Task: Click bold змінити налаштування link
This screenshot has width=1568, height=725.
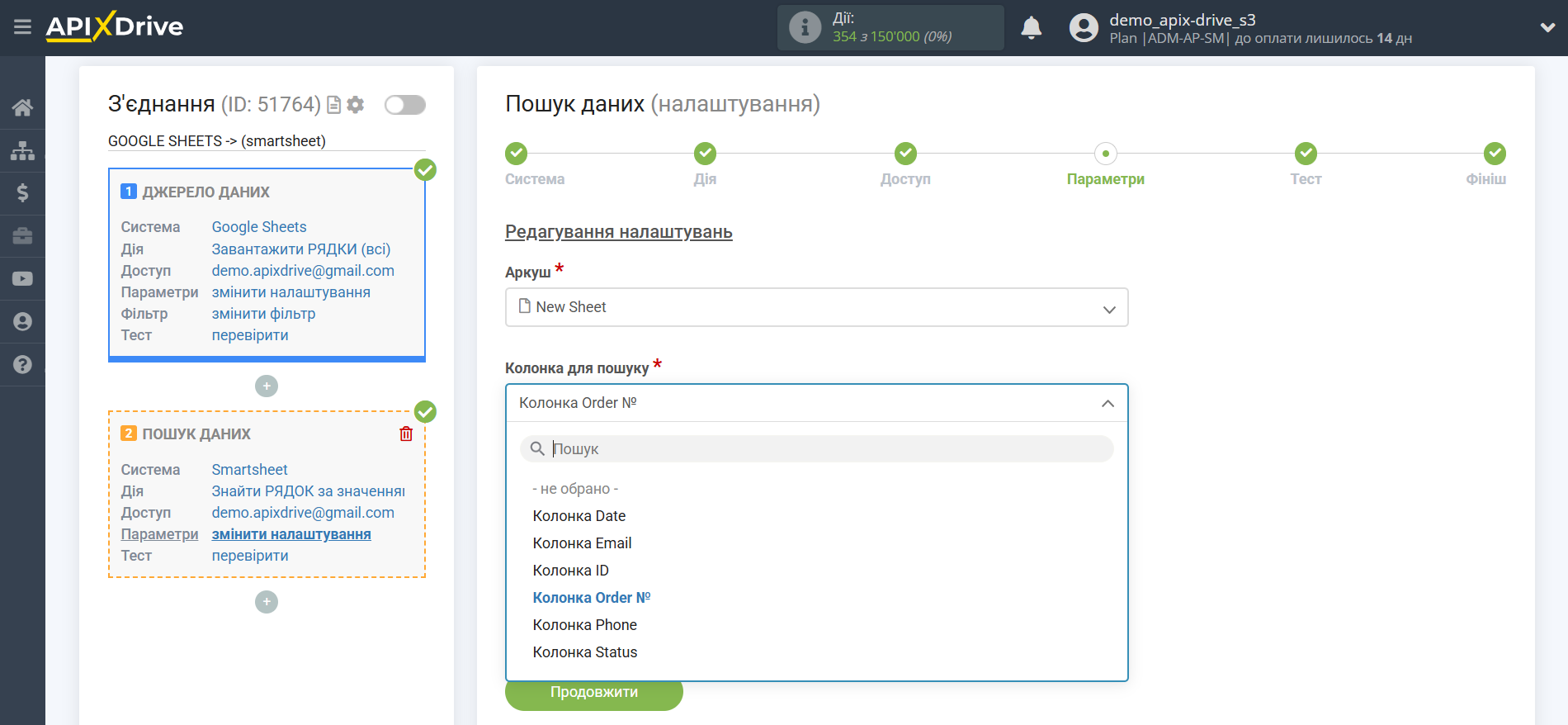Action: (x=291, y=533)
